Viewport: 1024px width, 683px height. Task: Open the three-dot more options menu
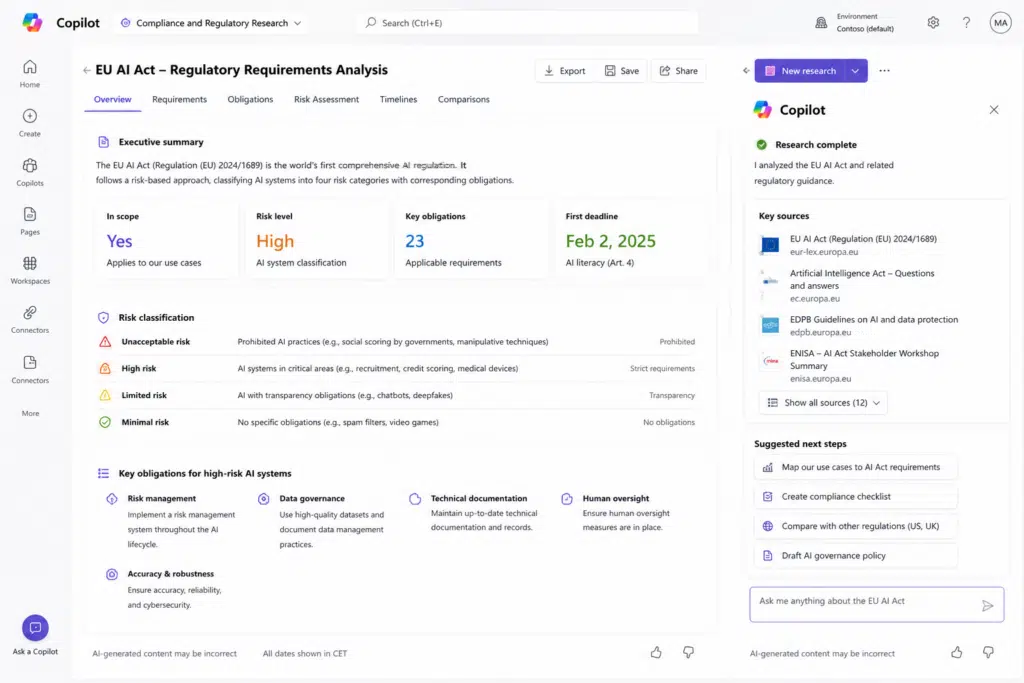(884, 71)
